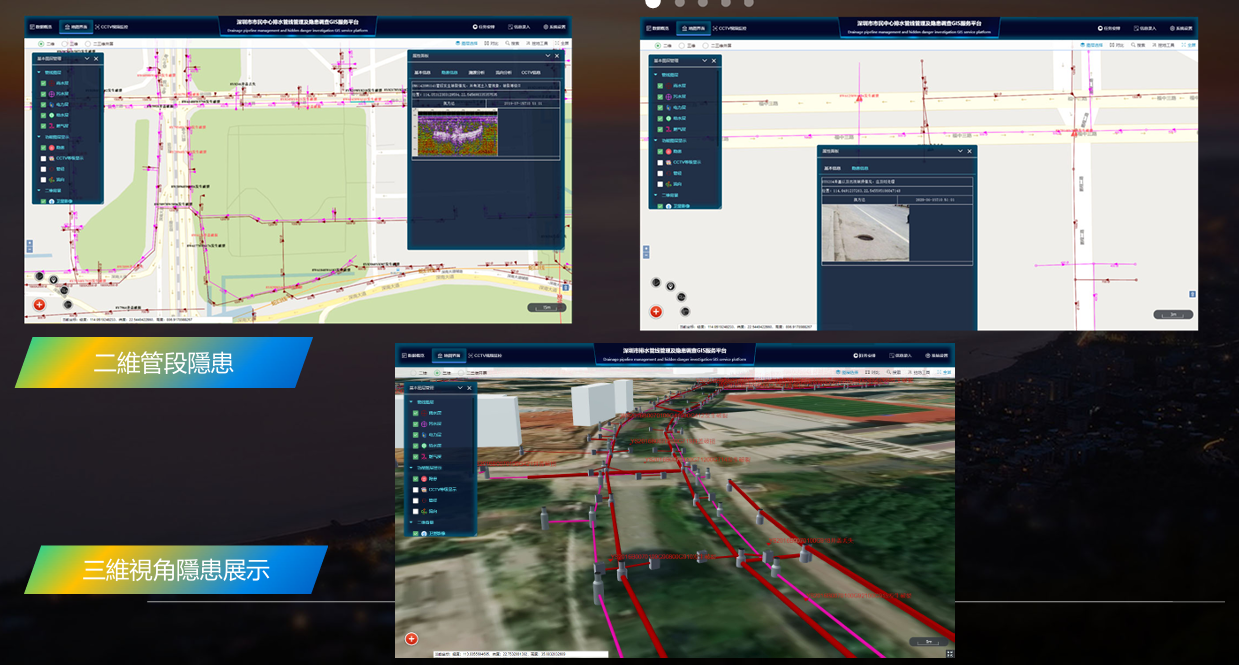Open the pothole photo thumbnail
Screen dimensions: 1239x665
pos(865,232)
